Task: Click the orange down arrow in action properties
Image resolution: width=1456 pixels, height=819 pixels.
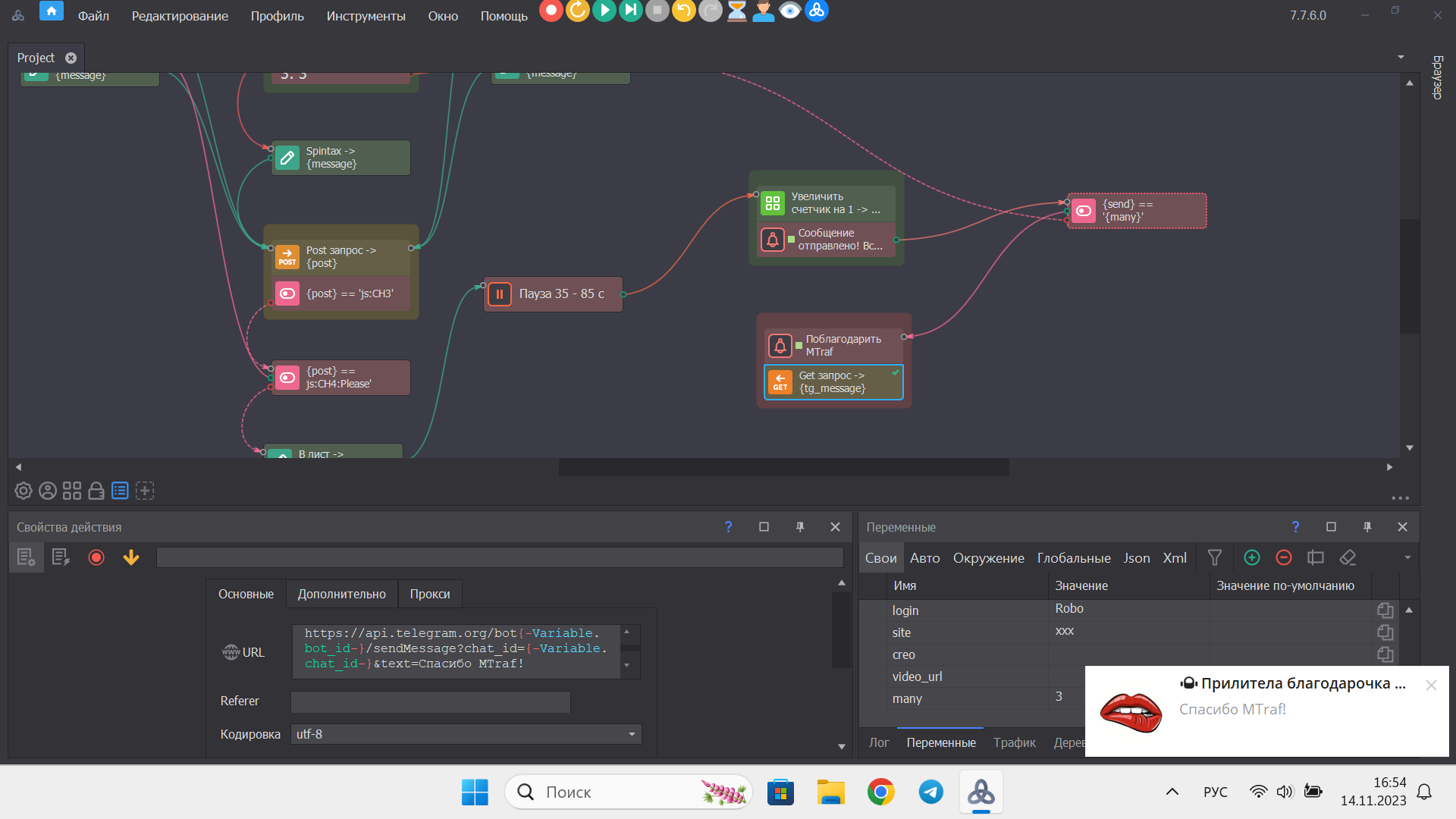Action: point(131,558)
